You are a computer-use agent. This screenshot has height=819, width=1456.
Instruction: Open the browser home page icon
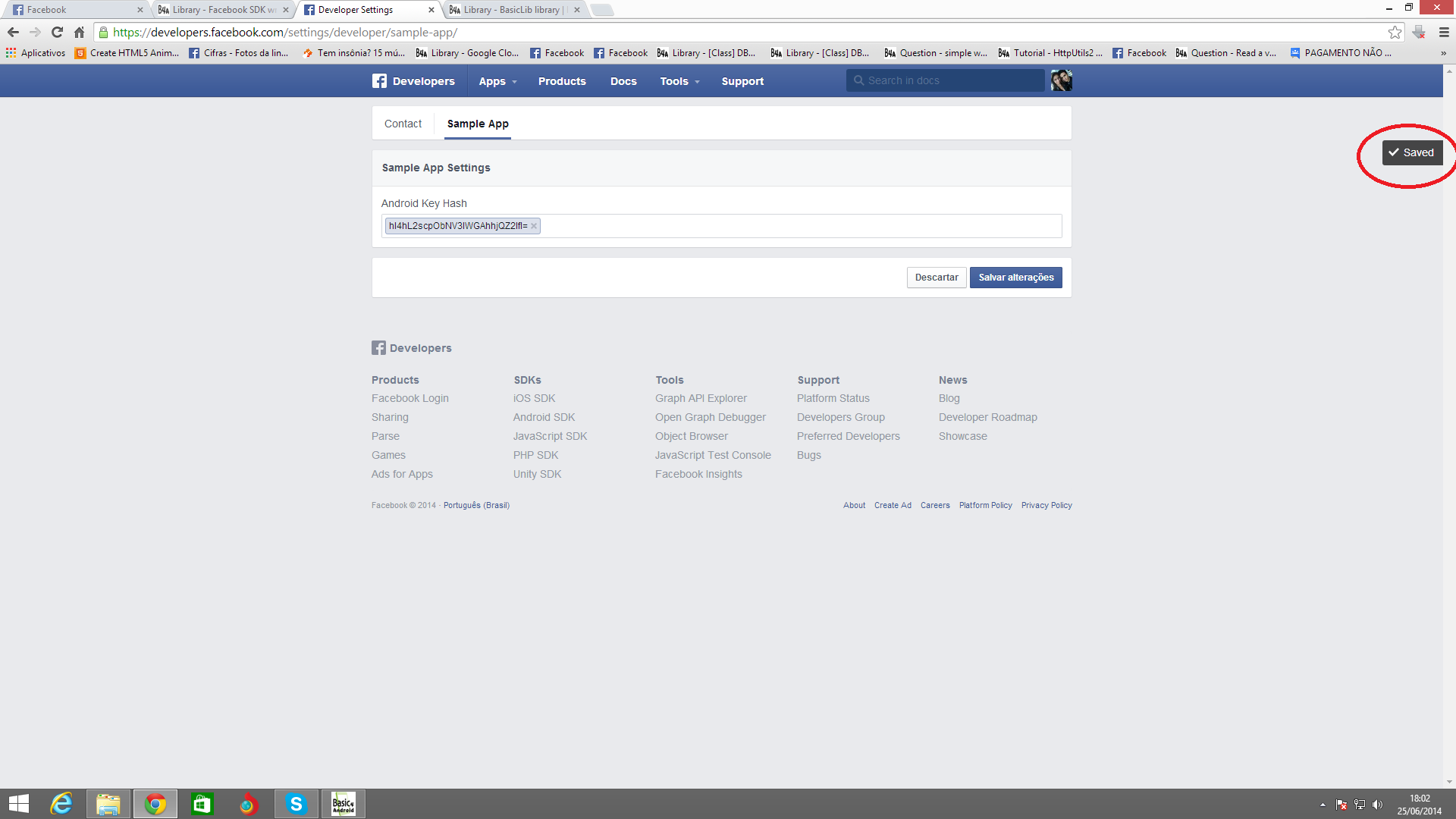tap(79, 32)
